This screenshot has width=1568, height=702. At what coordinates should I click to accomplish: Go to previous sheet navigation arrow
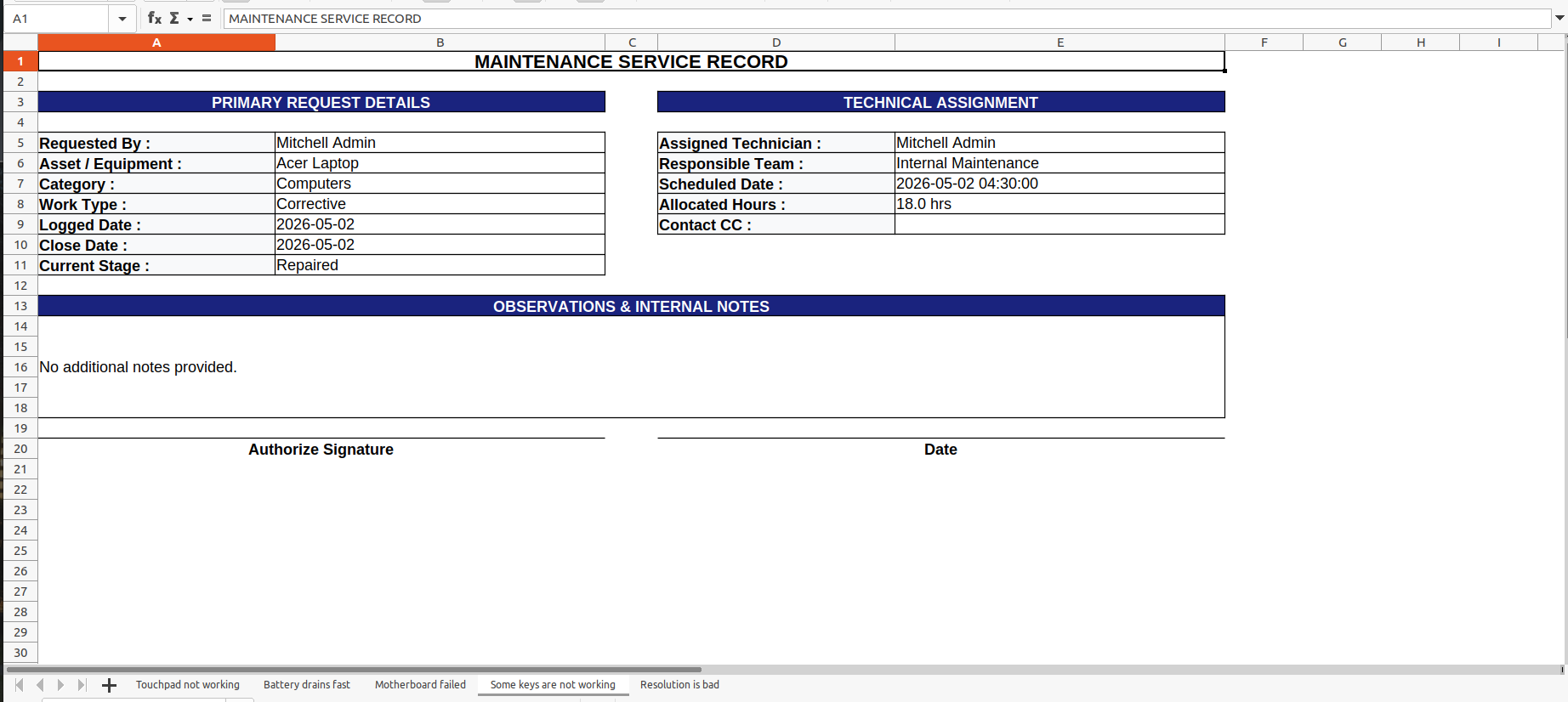[40, 685]
